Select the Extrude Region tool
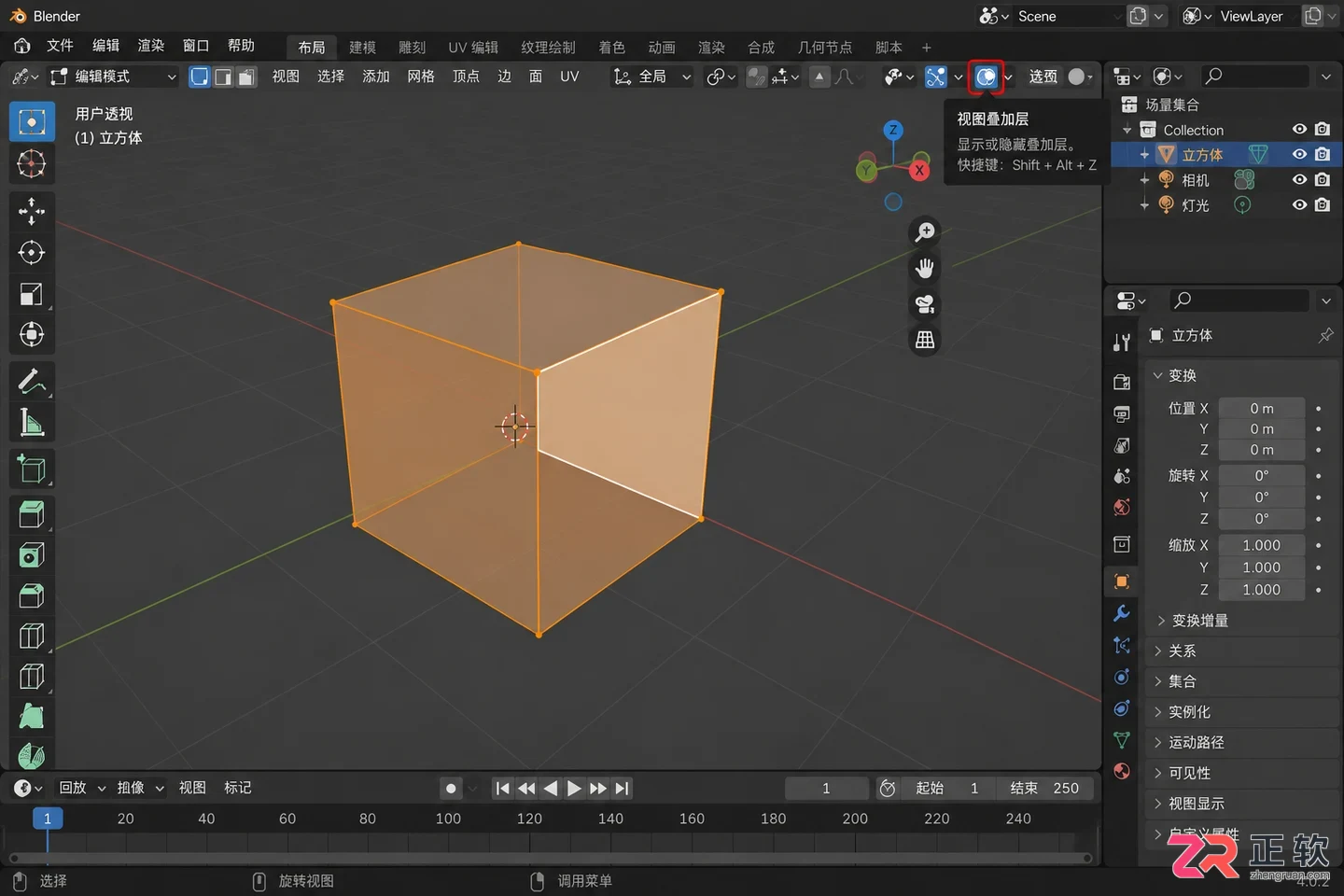The width and height of the screenshot is (1344, 896). [x=32, y=514]
